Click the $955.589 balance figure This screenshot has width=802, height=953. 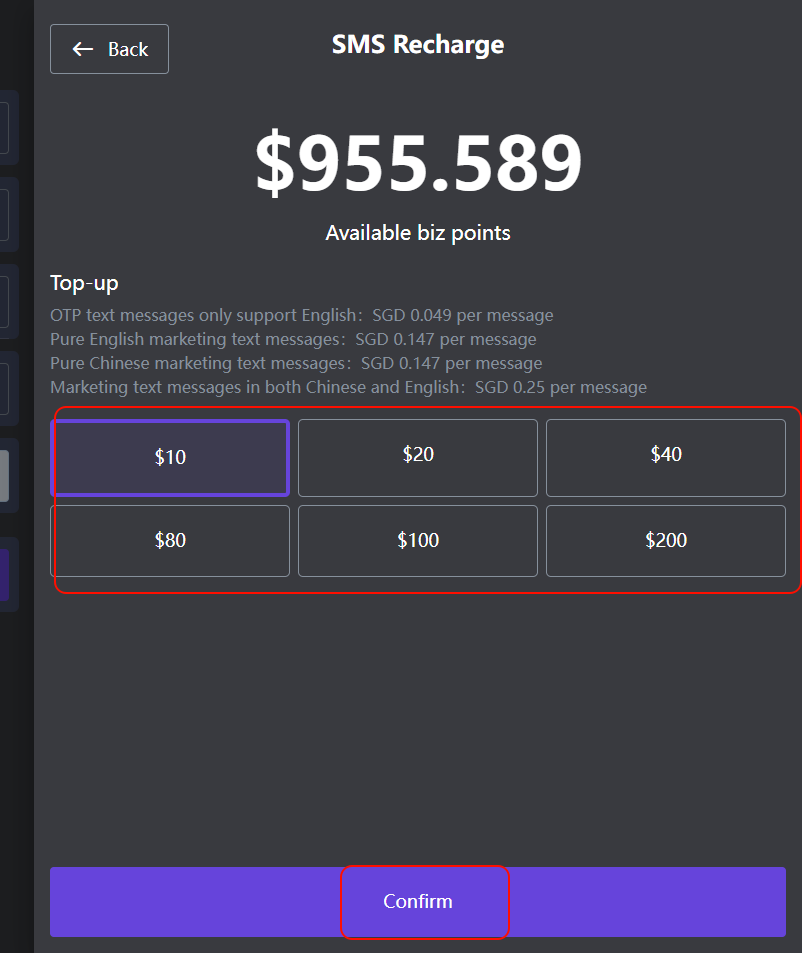(418, 164)
